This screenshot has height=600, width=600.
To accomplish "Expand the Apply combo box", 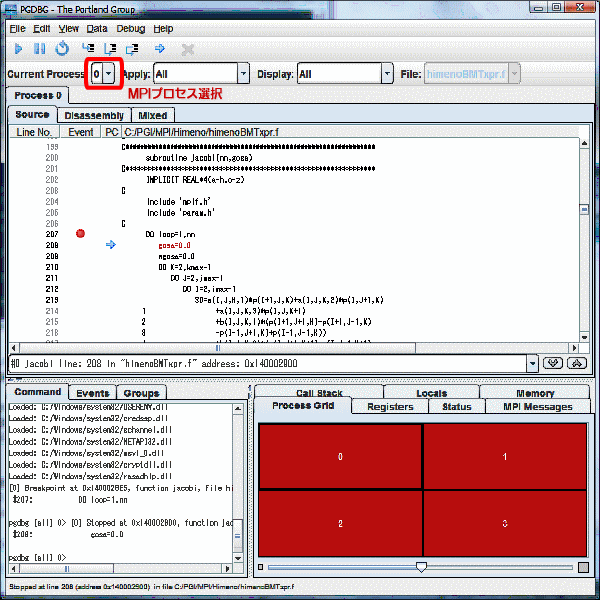I will point(243,74).
